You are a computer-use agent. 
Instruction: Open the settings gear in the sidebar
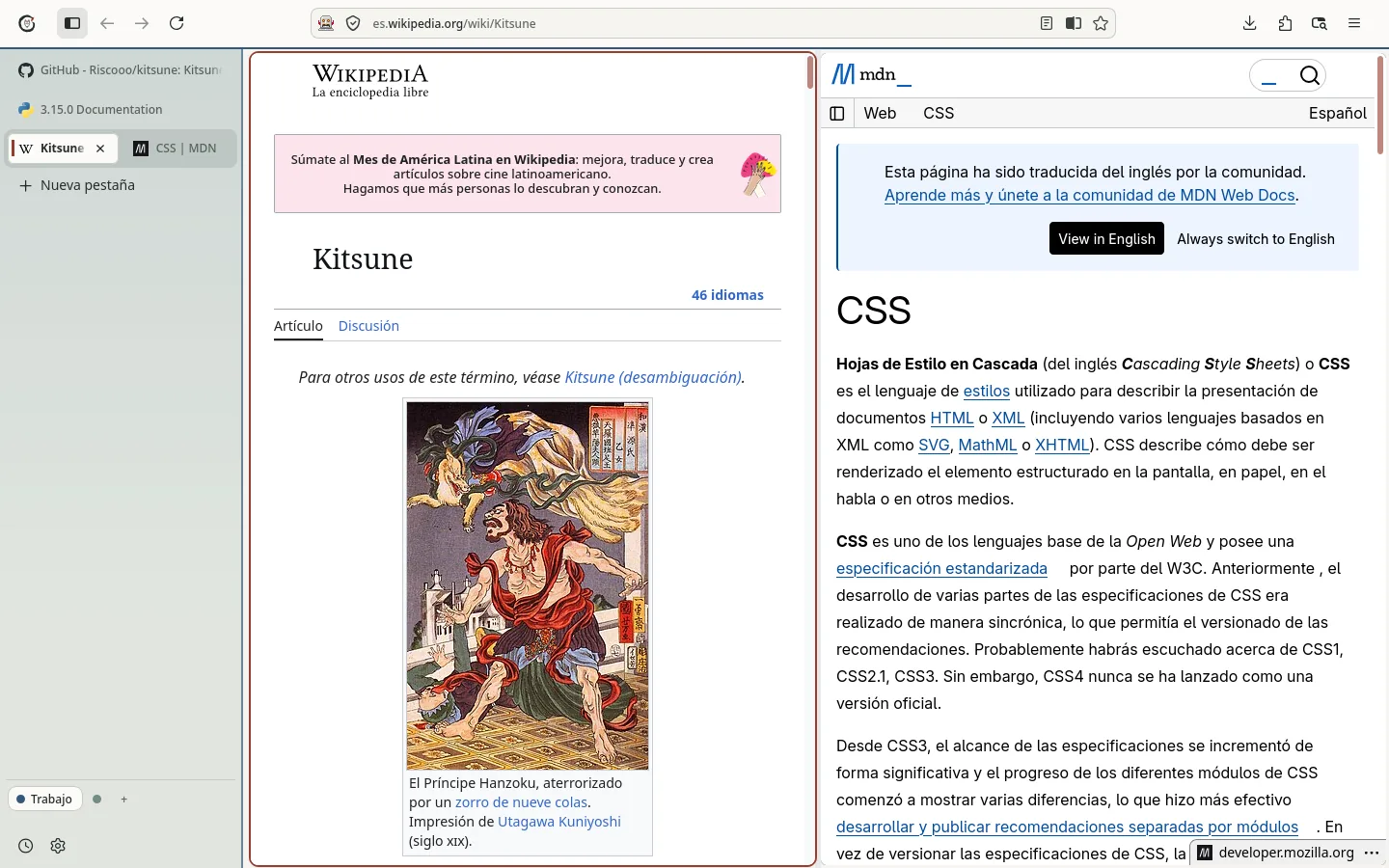click(x=58, y=846)
